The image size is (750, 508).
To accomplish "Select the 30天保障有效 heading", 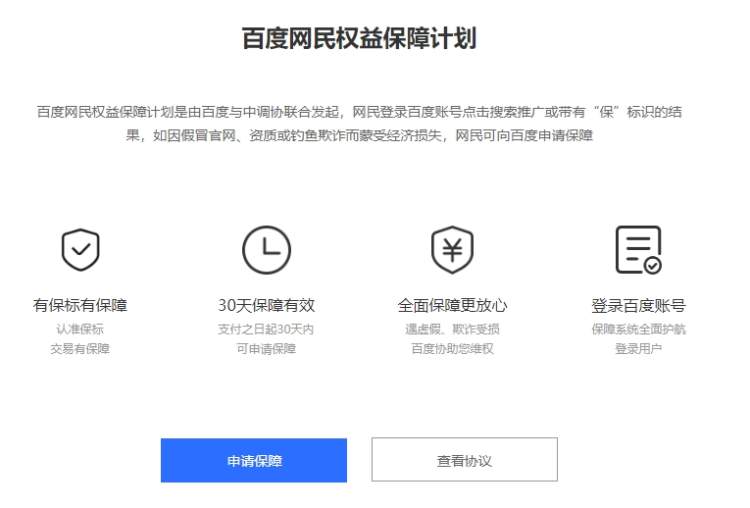I will [x=266, y=305].
